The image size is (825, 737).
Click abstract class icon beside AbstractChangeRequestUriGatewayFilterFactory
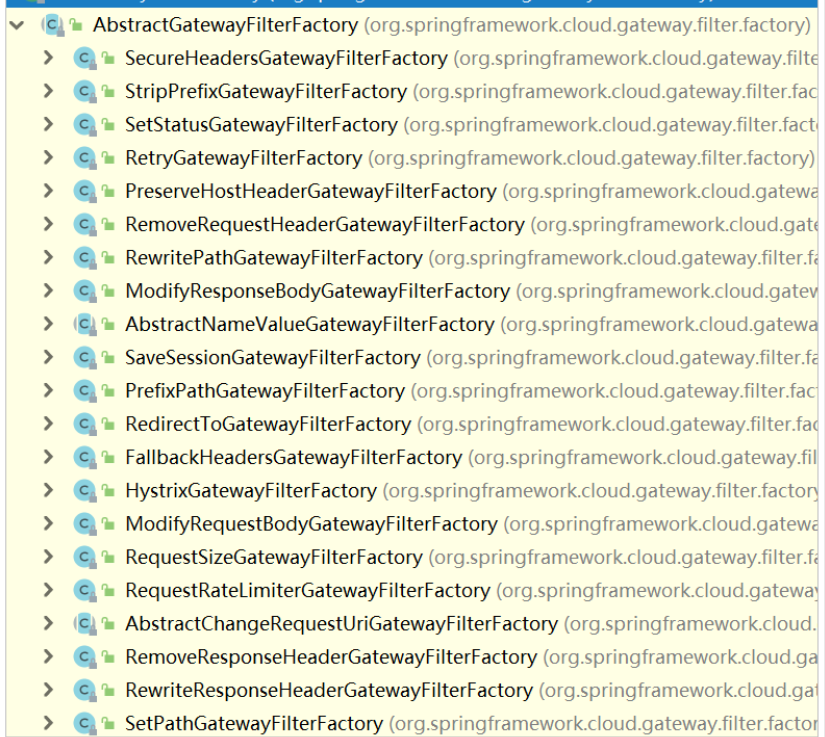85,624
